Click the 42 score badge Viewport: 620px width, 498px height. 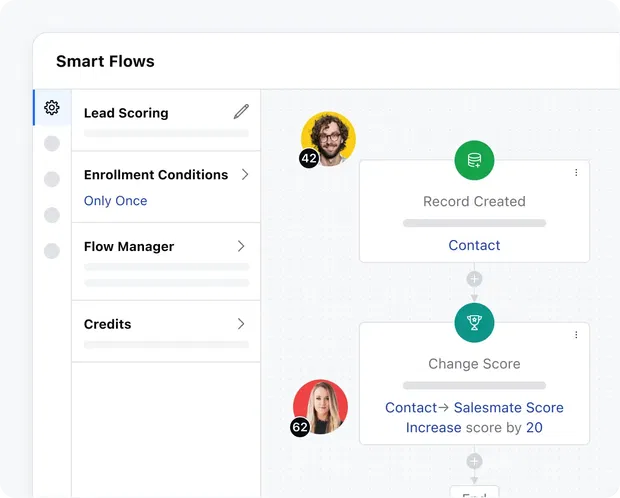point(309,158)
